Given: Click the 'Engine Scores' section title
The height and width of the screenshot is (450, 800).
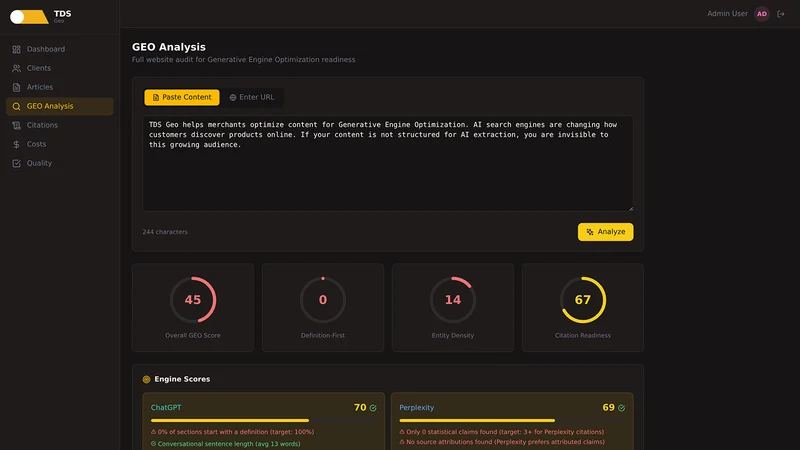Looking at the screenshot, I should click(x=182, y=379).
